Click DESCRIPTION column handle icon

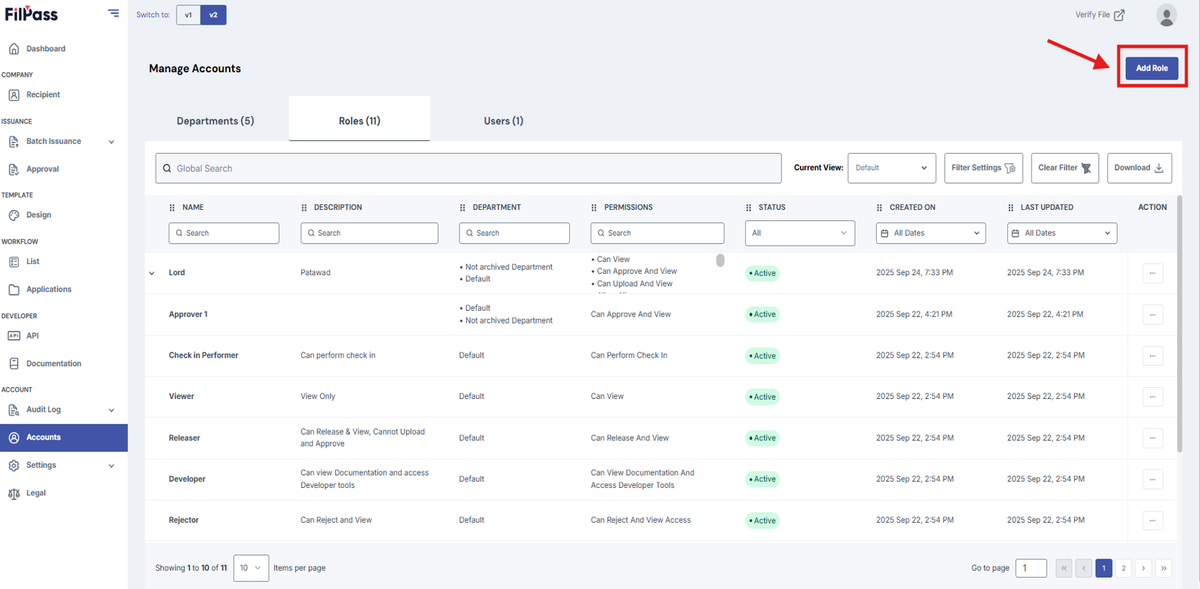click(x=304, y=208)
